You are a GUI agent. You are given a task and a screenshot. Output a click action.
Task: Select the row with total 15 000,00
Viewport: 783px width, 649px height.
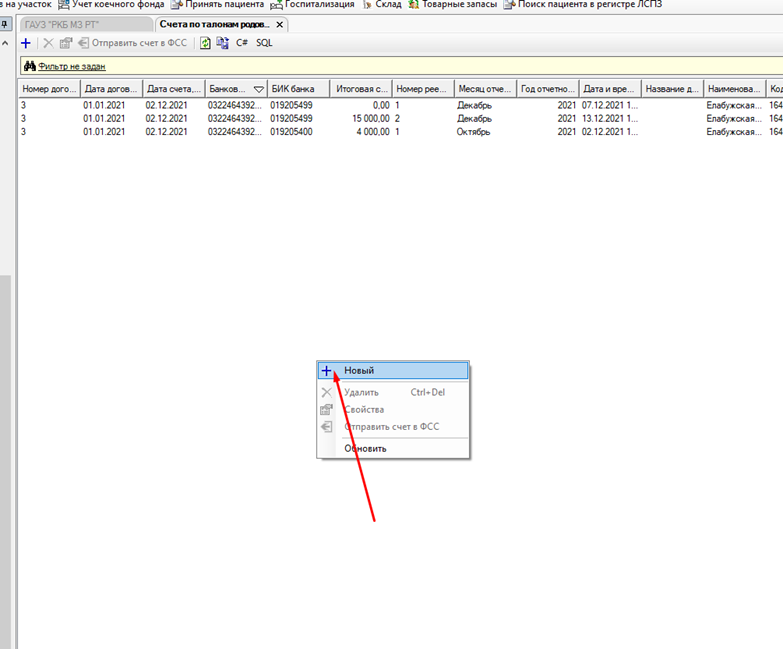pyautogui.click(x=400, y=119)
